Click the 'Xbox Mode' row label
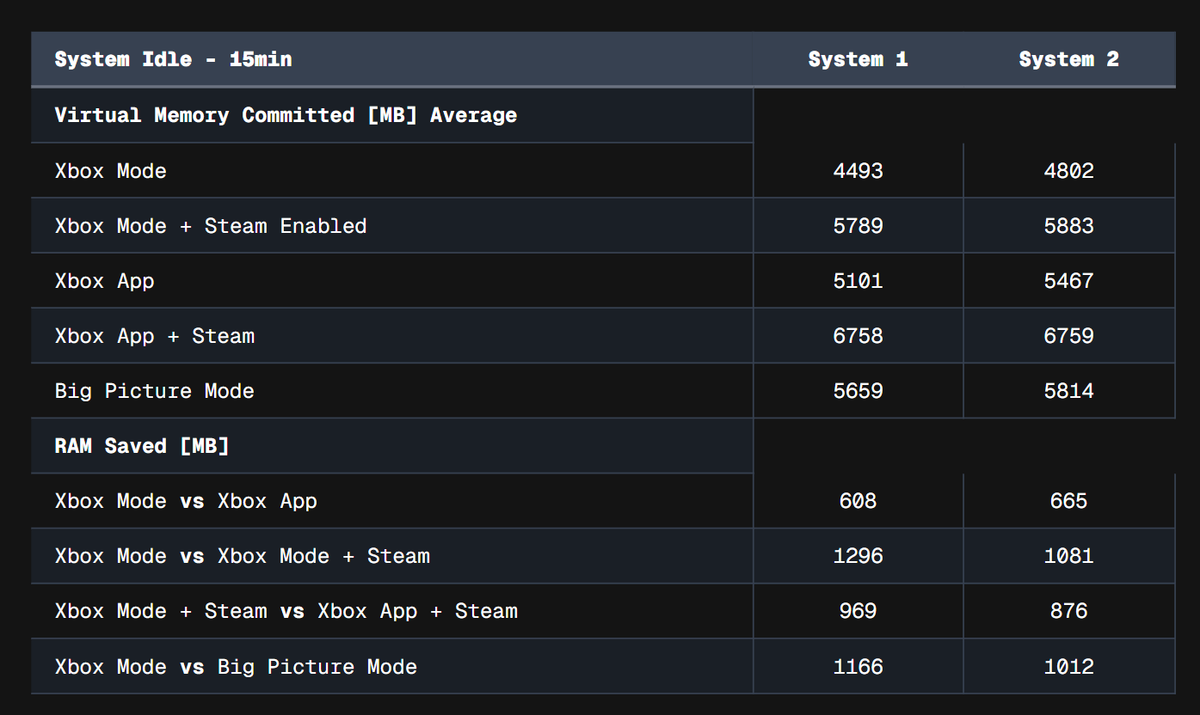This screenshot has height=715, width=1200. pos(111,171)
